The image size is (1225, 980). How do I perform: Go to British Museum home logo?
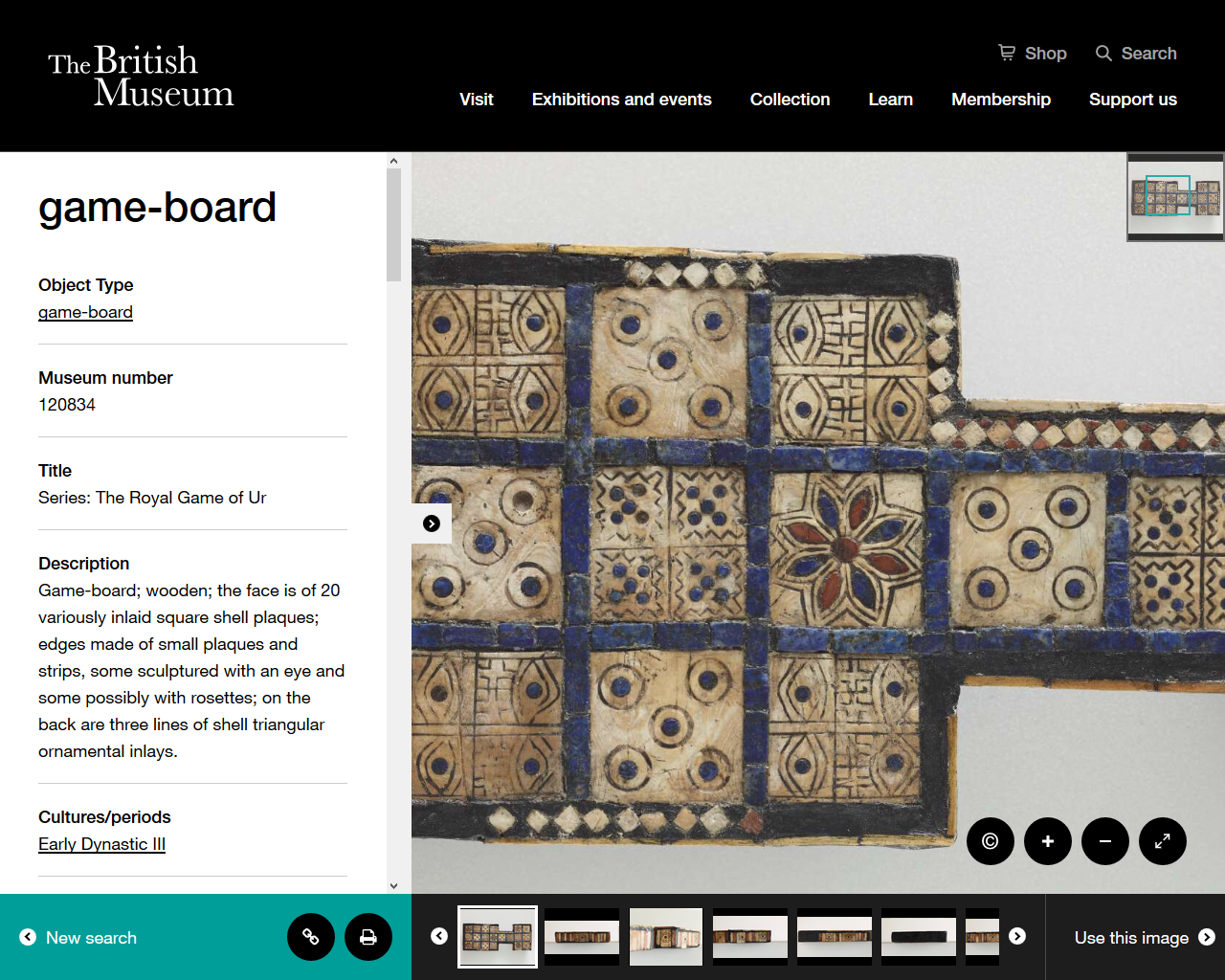(141, 76)
